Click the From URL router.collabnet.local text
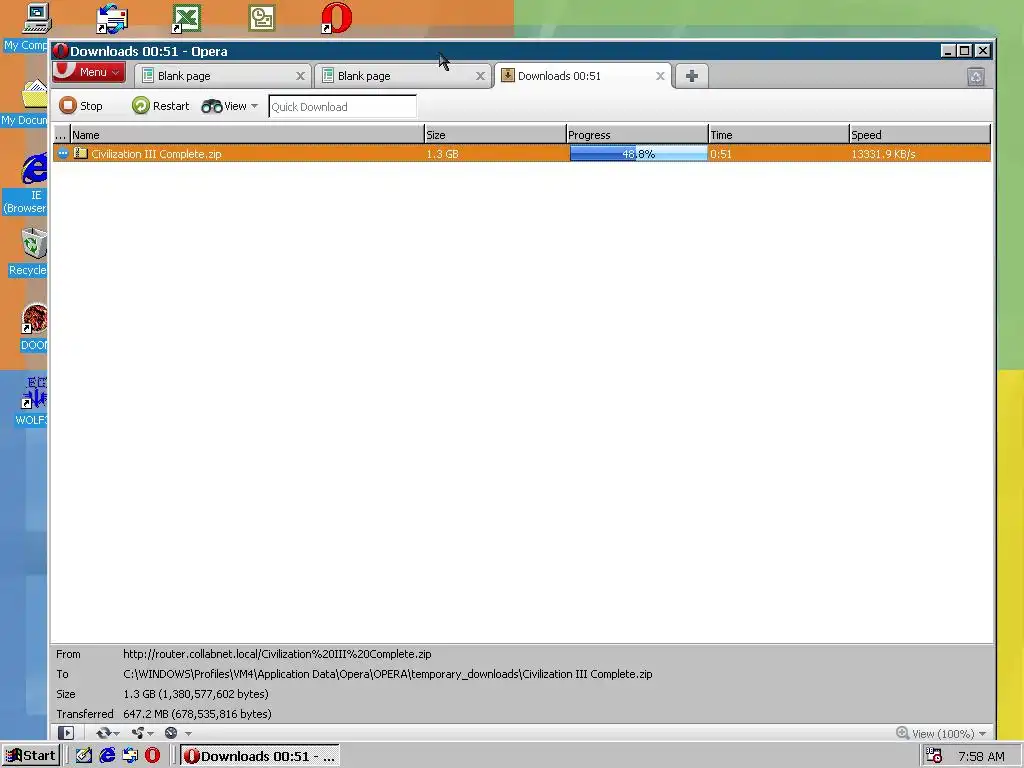This screenshot has height=768, width=1024. point(277,654)
